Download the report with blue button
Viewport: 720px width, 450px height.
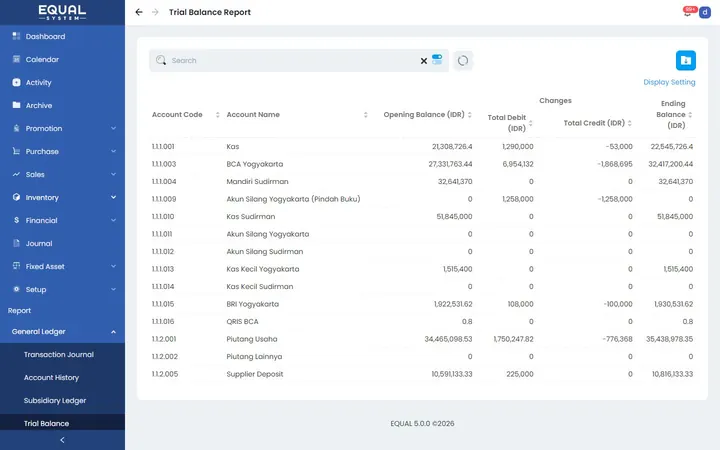pyautogui.click(x=686, y=60)
